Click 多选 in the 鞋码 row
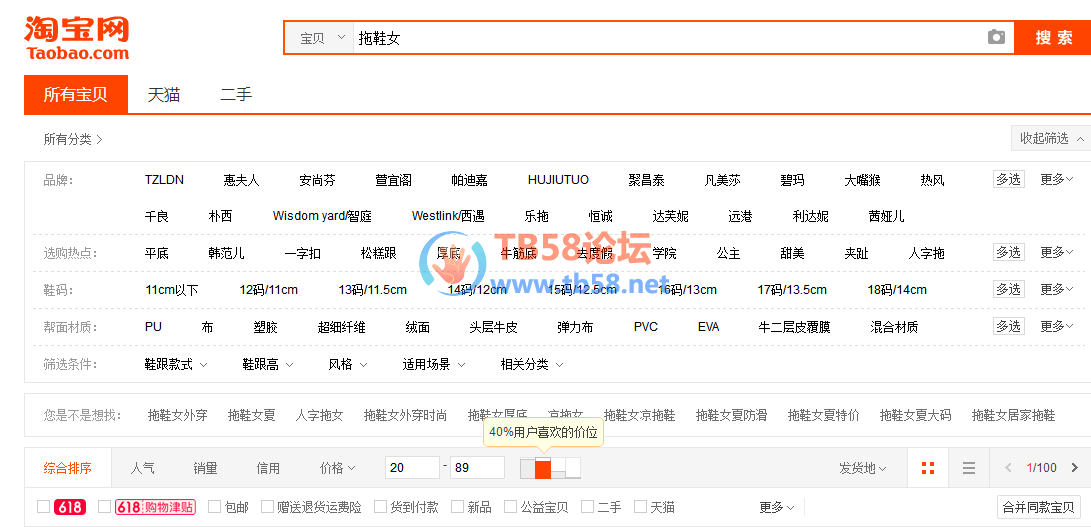 point(1008,289)
